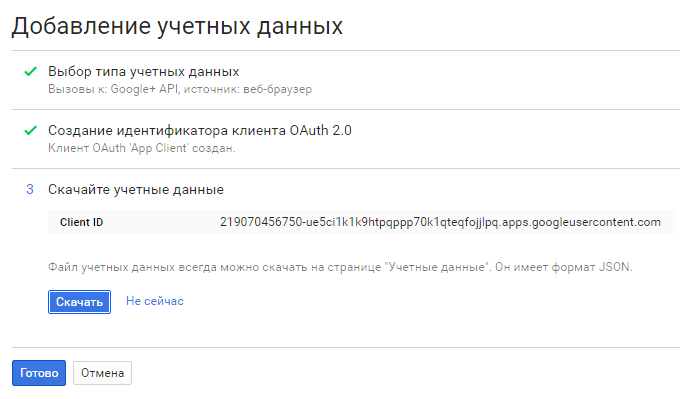Click the blue Скачать button
Image resolution: width=680 pixels, height=399 pixels.
click(x=79, y=302)
